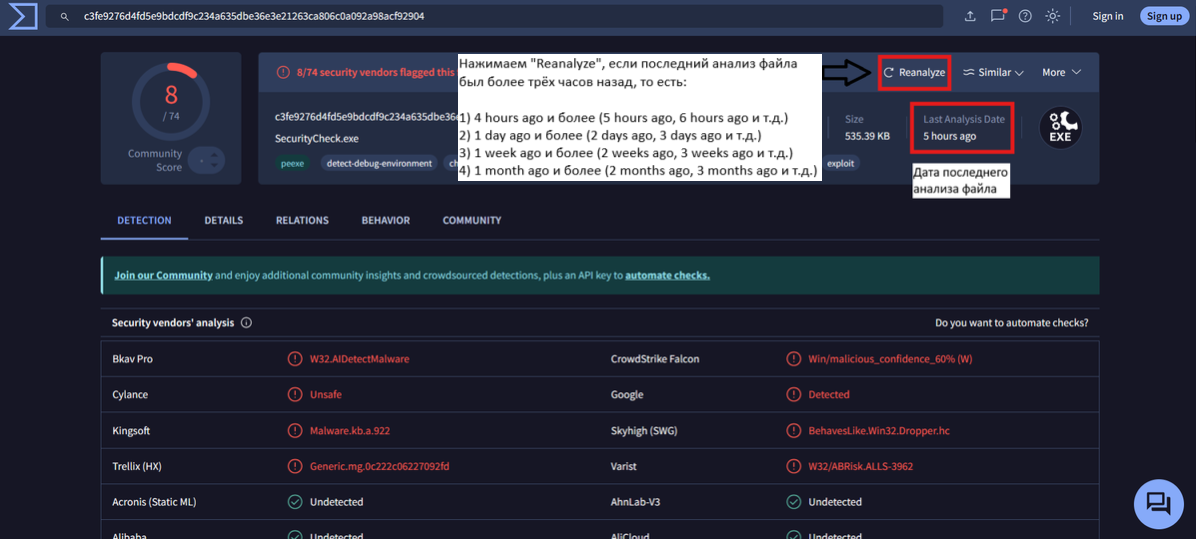Click the detection 'Malware.kb.a.922'
Screen dimensions: 1196x539
click(350, 431)
